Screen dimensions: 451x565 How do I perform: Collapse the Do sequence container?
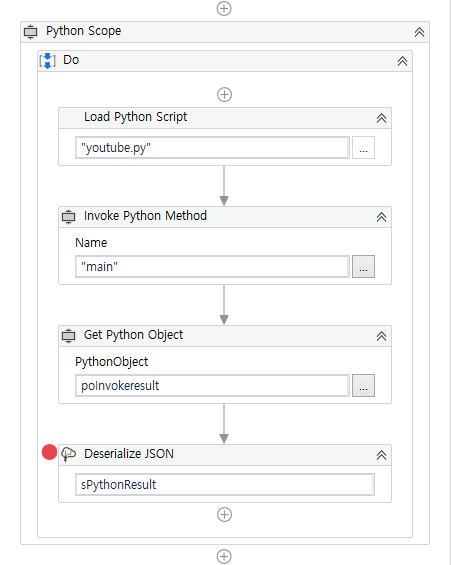[402, 61]
